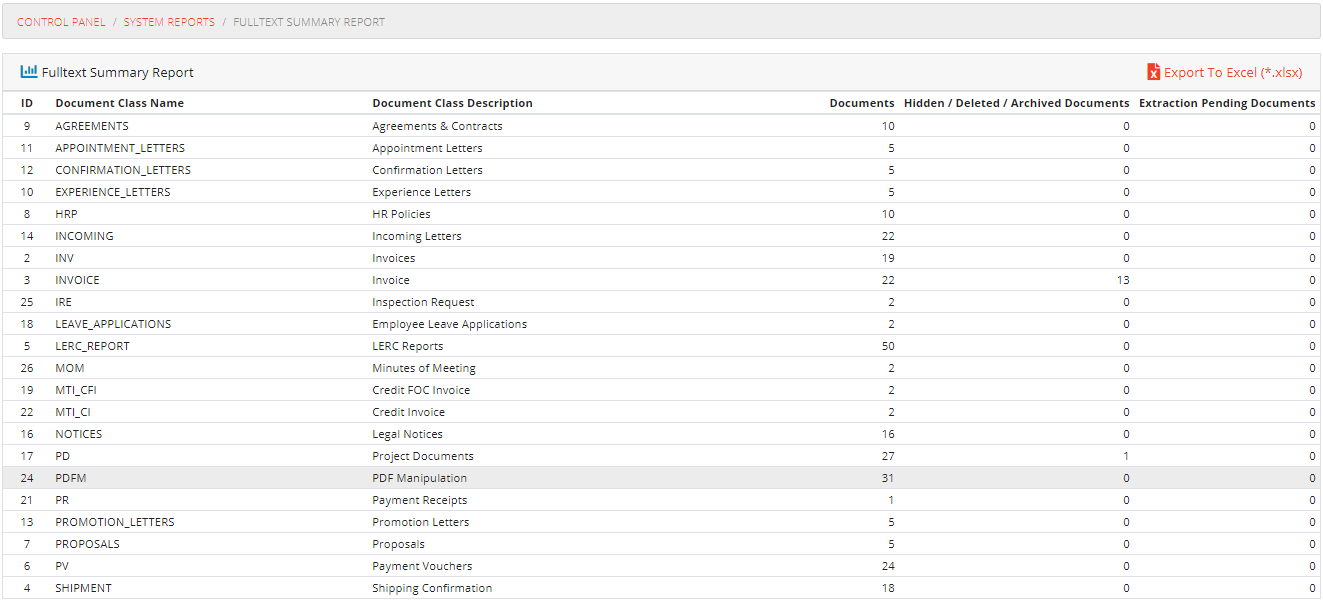Click the MTI_CFI class name
This screenshot has height=614, width=1323.
(77, 390)
